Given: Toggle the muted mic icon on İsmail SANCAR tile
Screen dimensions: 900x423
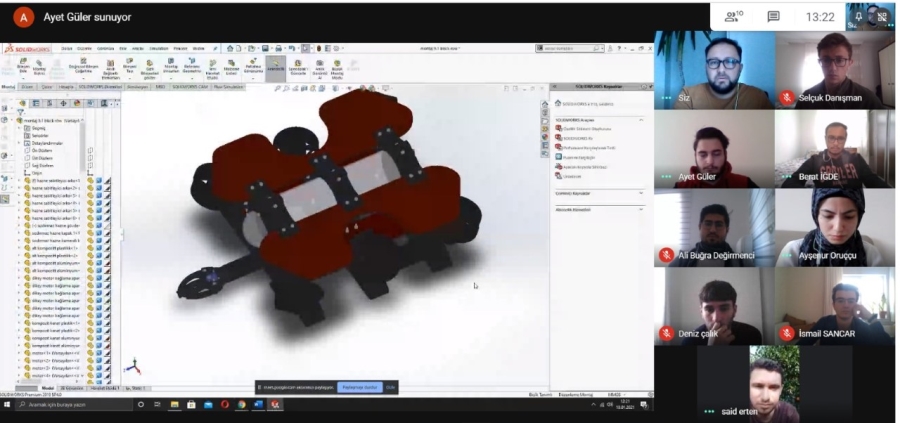Looking at the screenshot, I should pyautogui.click(x=787, y=333).
